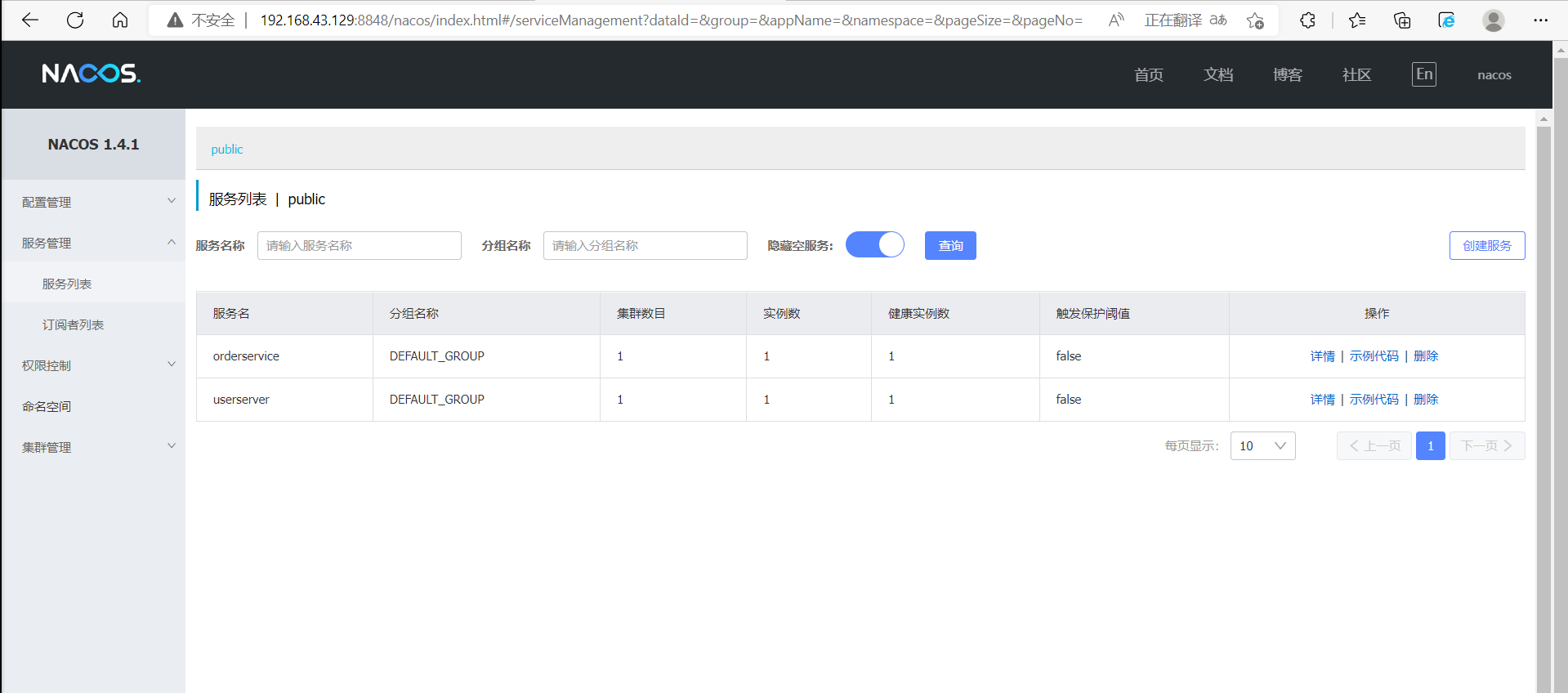Expand the 配置管理 sidebar menu

93,202
